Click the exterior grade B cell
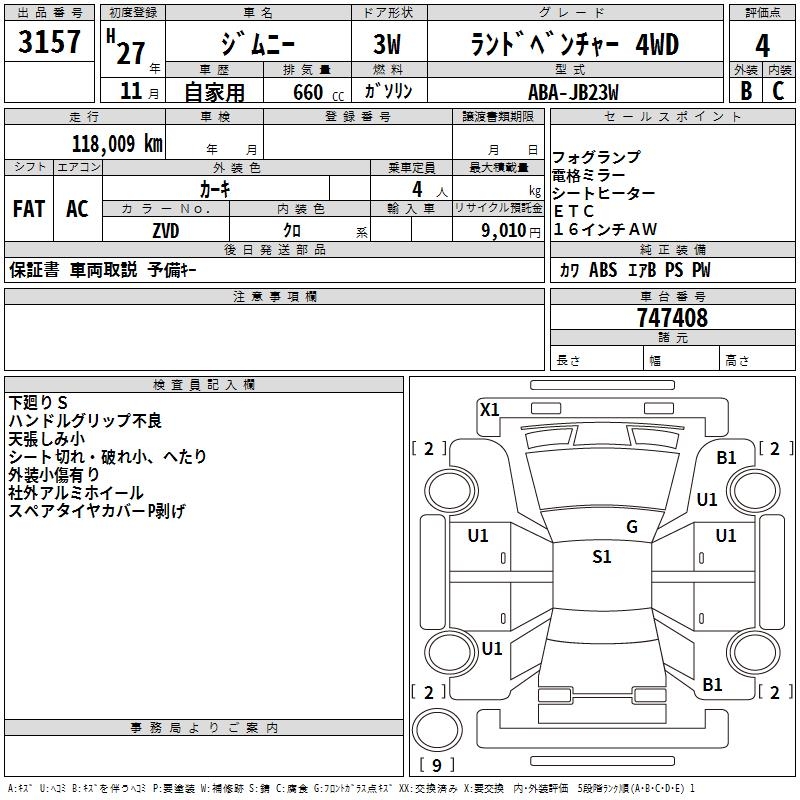Image resolution: width=800 pixels, height=800 pixels. coord(745,91)
